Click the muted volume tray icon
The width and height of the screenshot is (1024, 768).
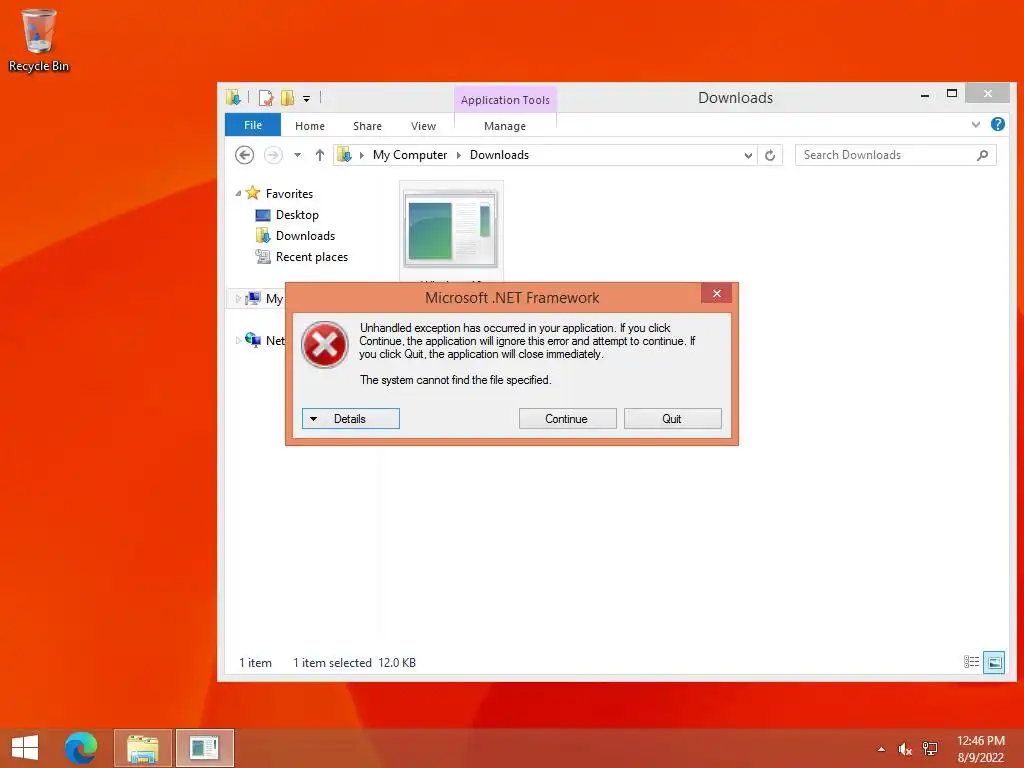pos(904,749)
